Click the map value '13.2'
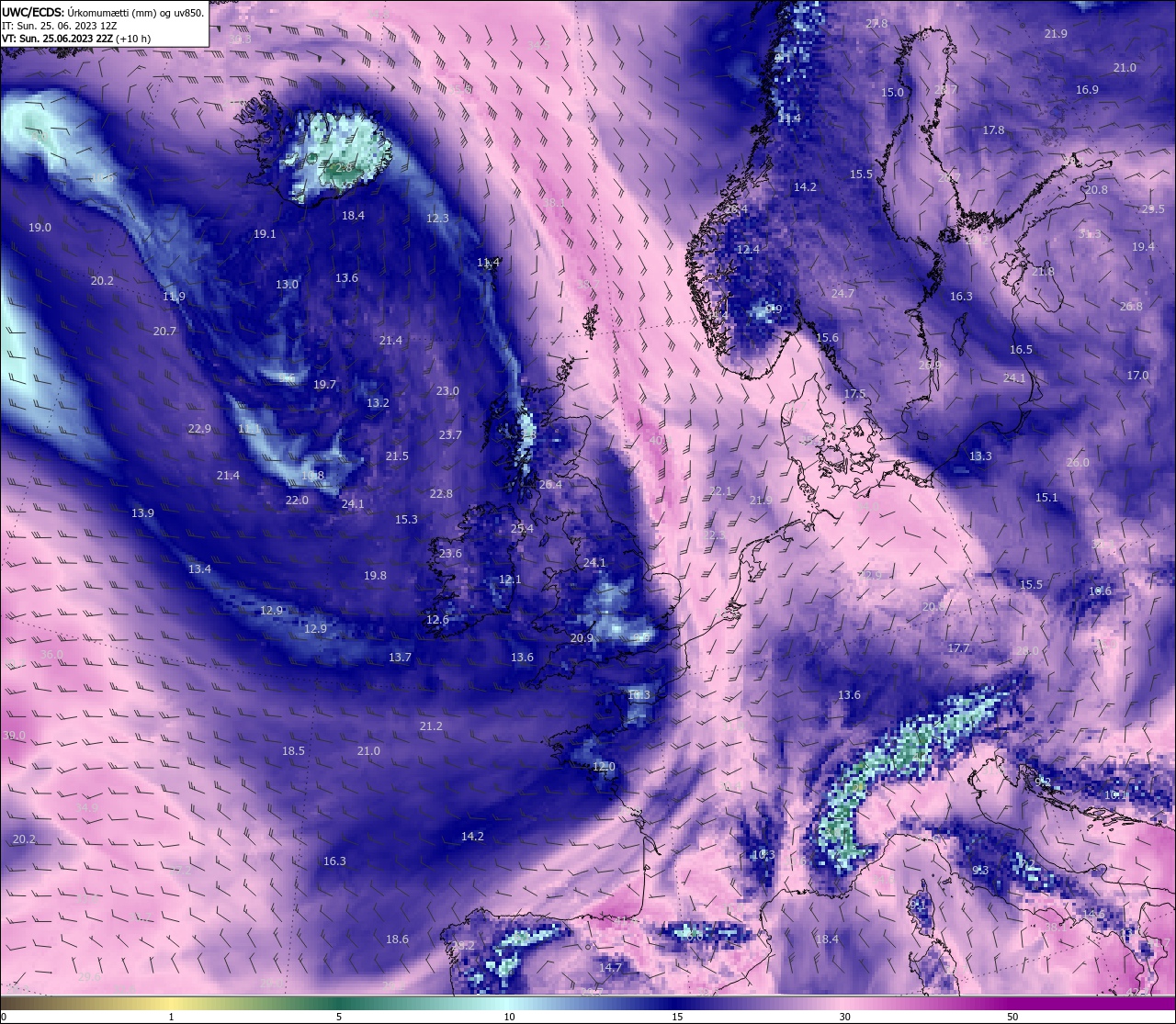The image size is (1176, 1024). pos(378,402)
